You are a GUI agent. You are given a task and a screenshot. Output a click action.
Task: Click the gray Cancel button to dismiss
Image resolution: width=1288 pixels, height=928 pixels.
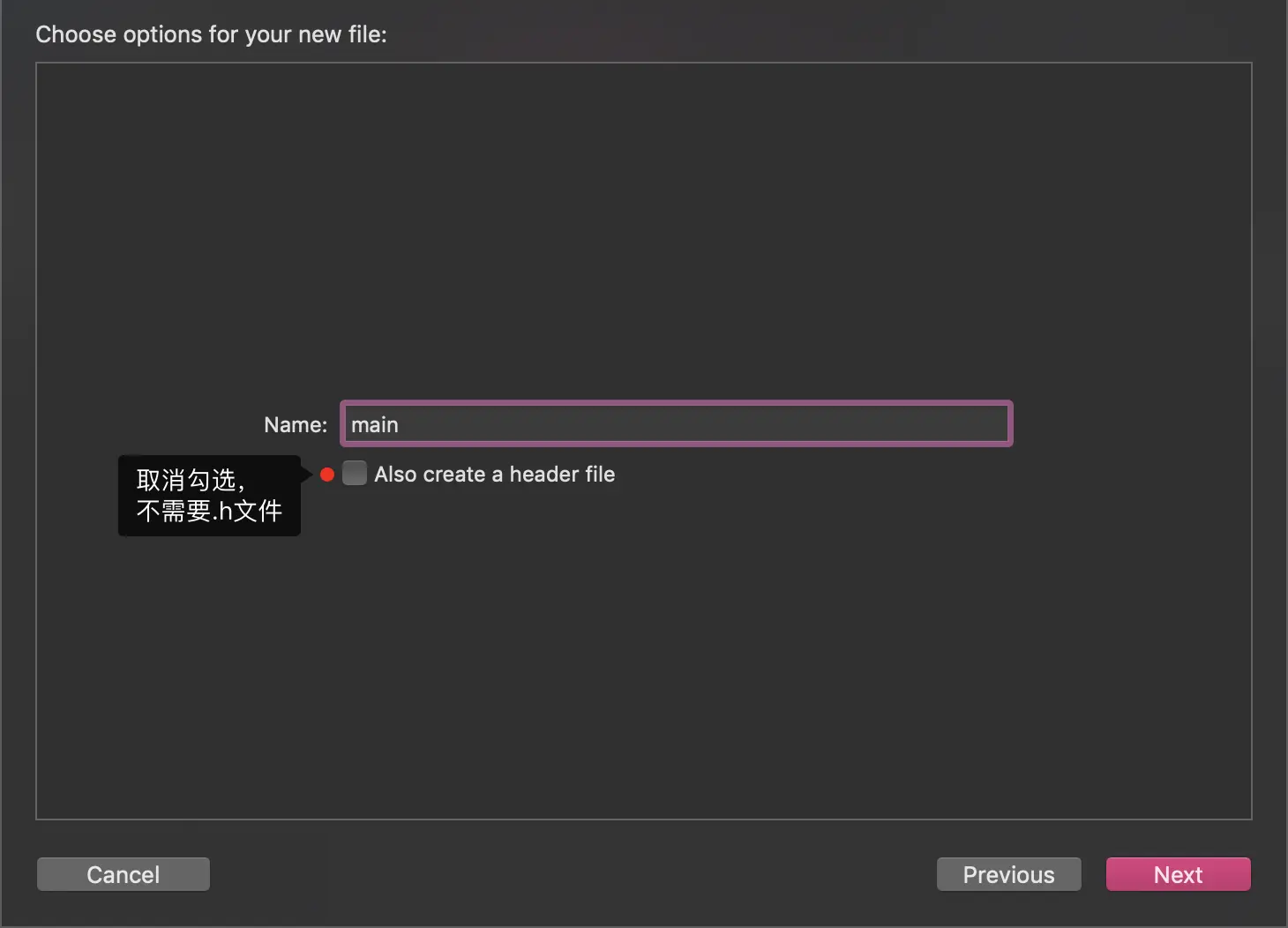(x=124, y=874)
